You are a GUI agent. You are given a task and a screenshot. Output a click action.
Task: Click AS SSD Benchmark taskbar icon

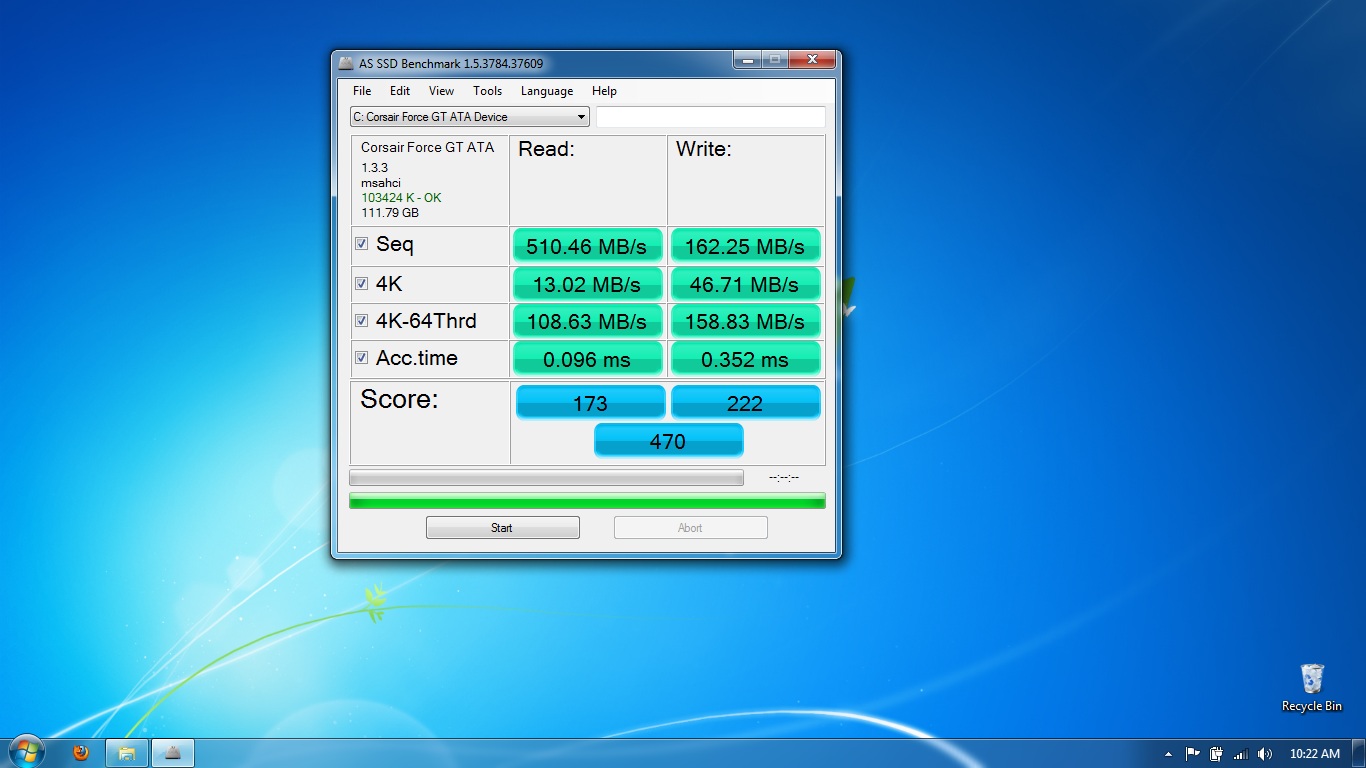click(x=173, y=753)
